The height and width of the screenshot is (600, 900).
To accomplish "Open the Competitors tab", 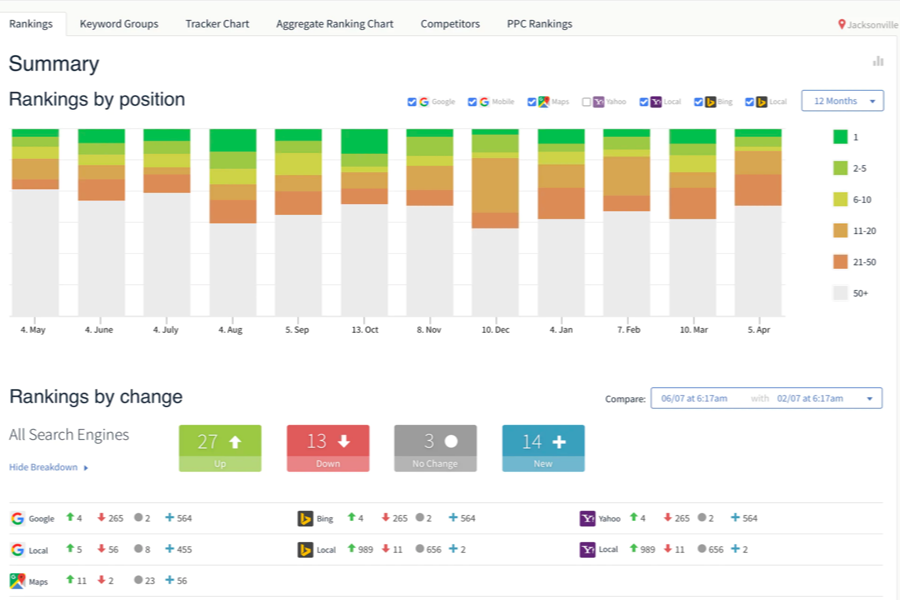I will tap(450, 24).
